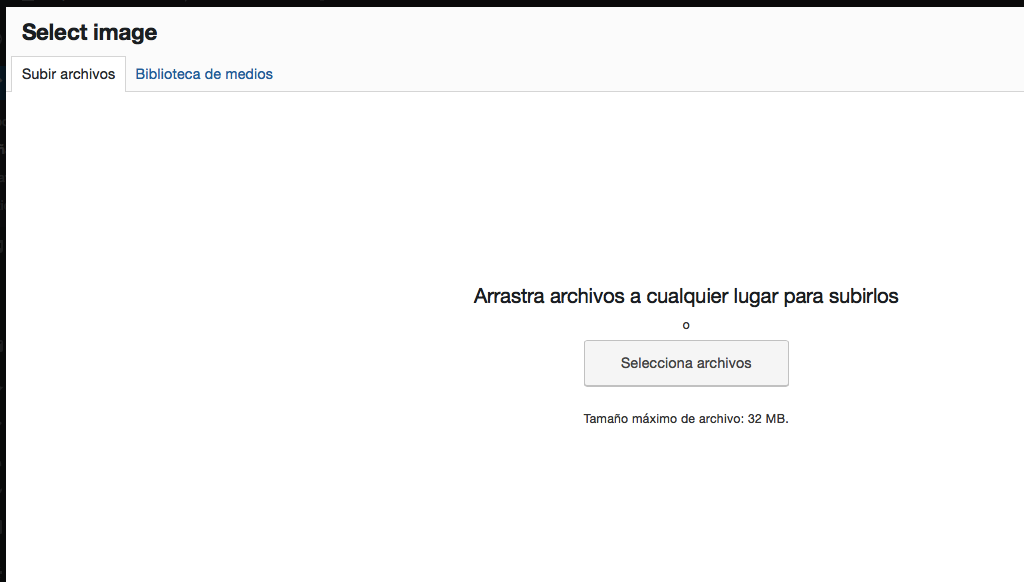Click the 'o' separator text
Viewport: 1024px width, 582px height.
(x=686, y=324)
